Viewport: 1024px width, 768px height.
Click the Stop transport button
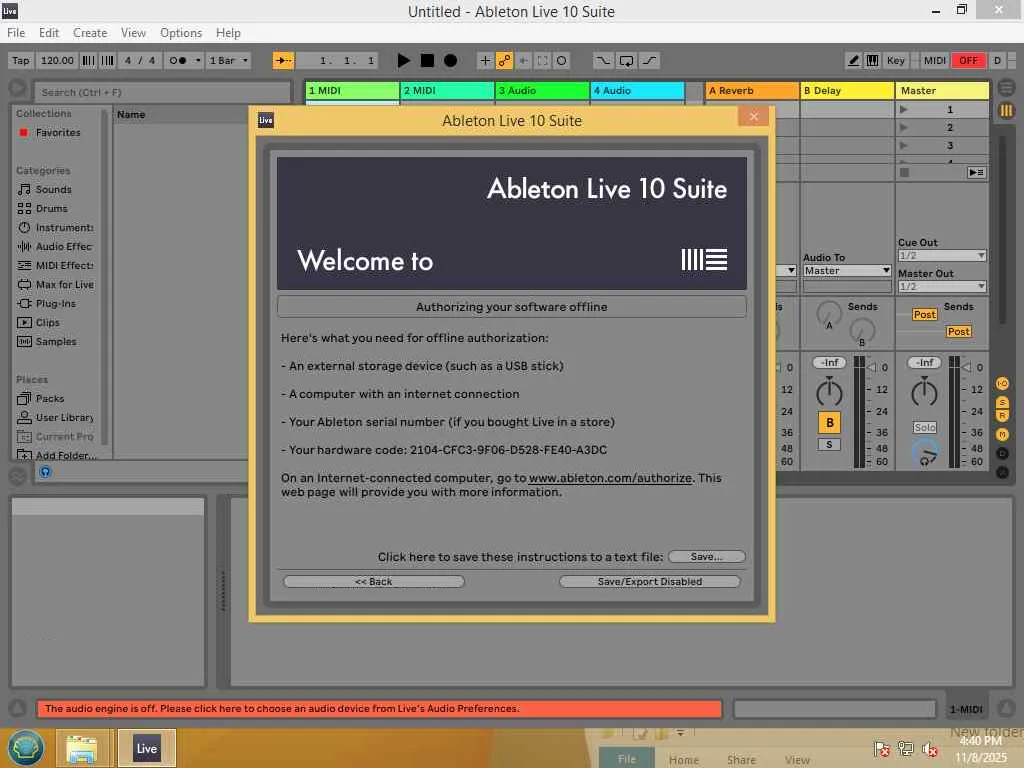point(427,61)
